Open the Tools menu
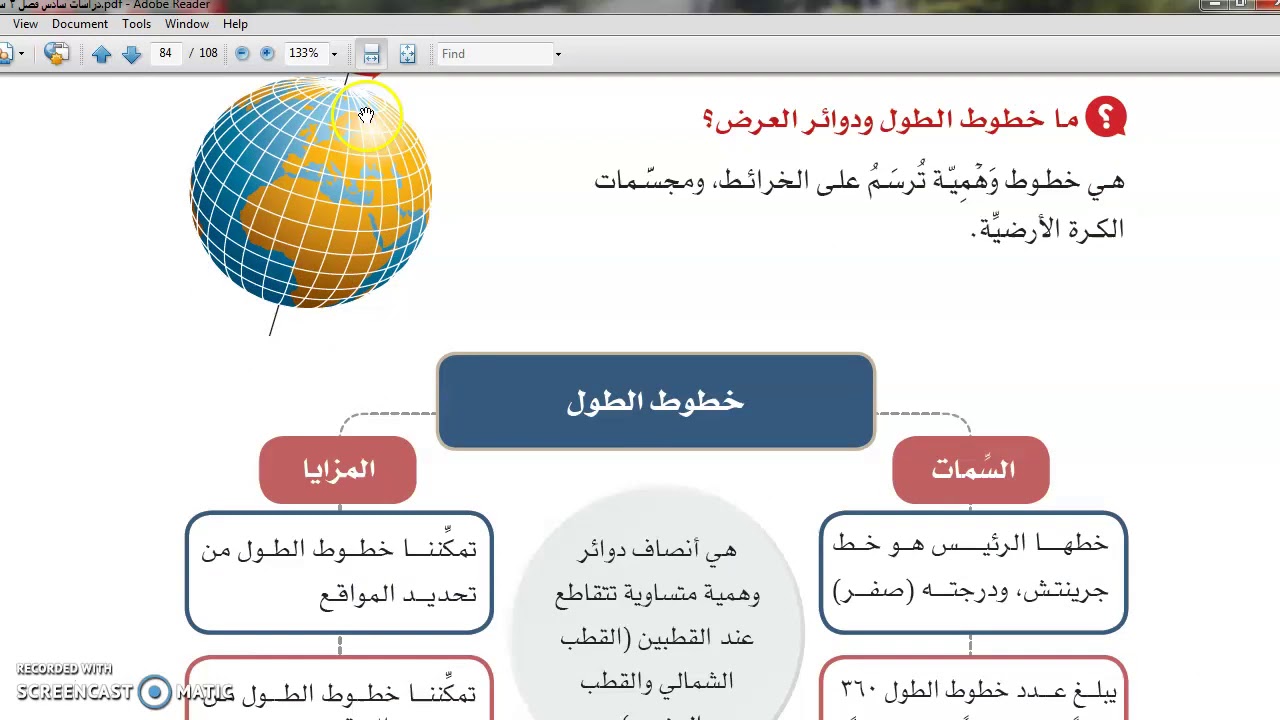 click(x=136, y=24)
